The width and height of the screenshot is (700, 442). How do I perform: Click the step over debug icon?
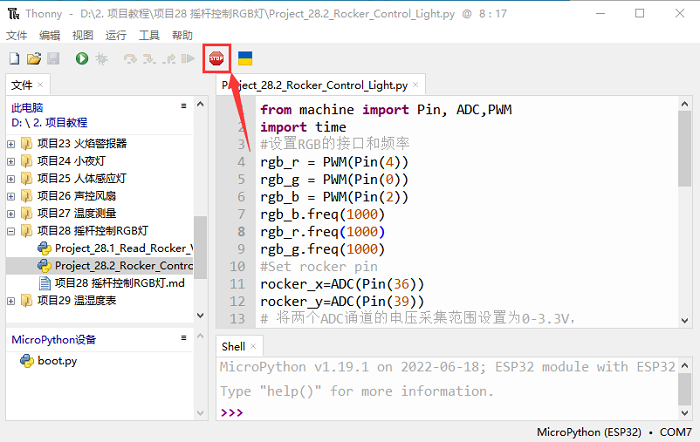(129, 59)
